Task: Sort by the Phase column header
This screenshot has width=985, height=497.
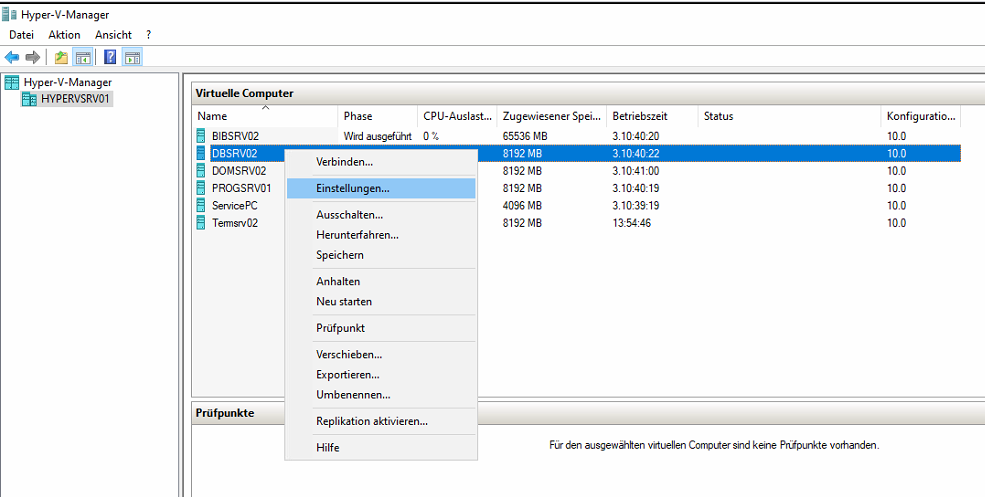Action: pos(378,116)
